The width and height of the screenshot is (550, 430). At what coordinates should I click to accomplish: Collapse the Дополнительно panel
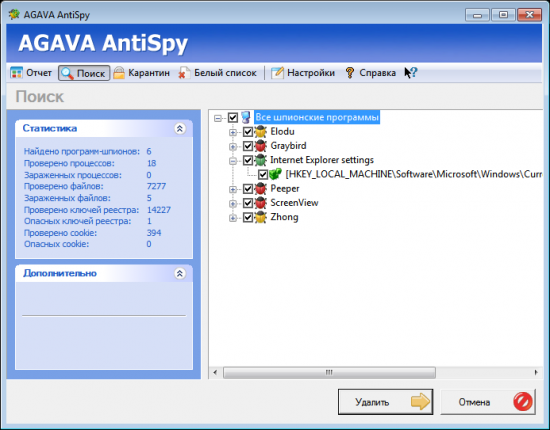point(180,274)
